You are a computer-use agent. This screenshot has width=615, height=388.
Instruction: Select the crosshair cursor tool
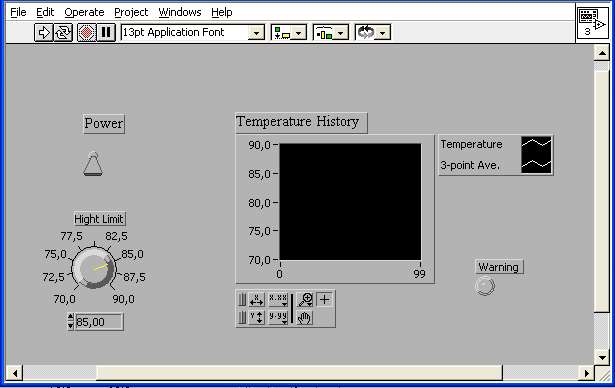pos(324,300)
